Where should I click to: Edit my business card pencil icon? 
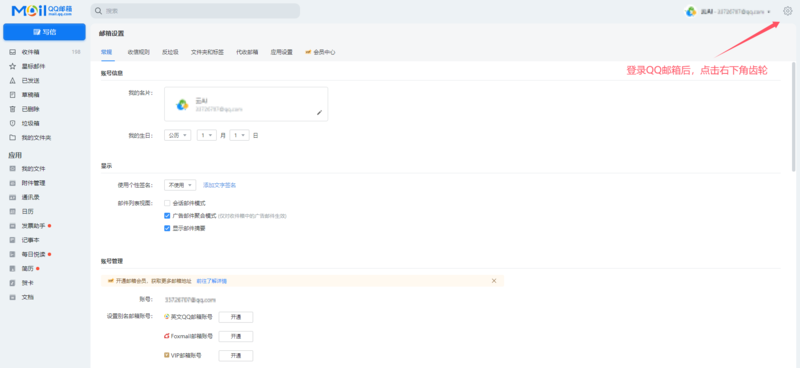click(x=319, y=112)
